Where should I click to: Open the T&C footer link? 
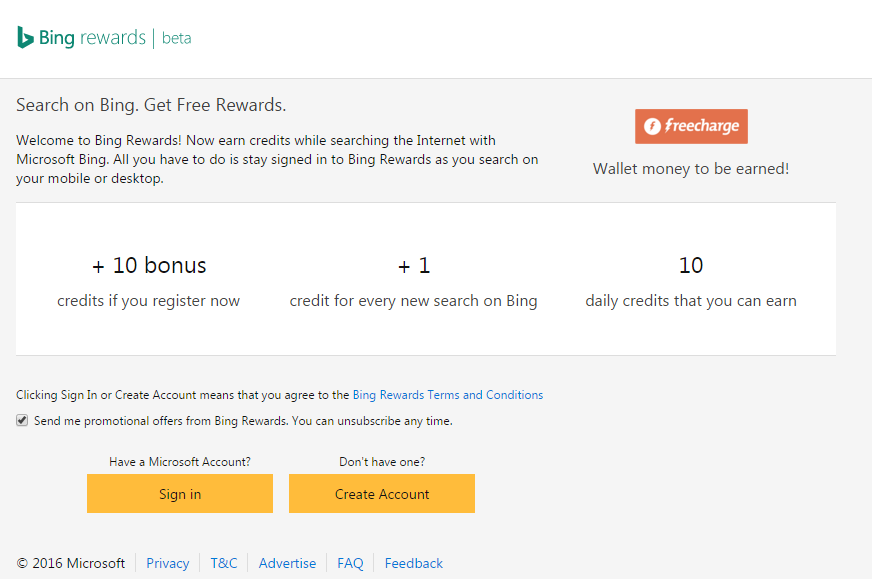pyautogui.click(x=224, y=563)
